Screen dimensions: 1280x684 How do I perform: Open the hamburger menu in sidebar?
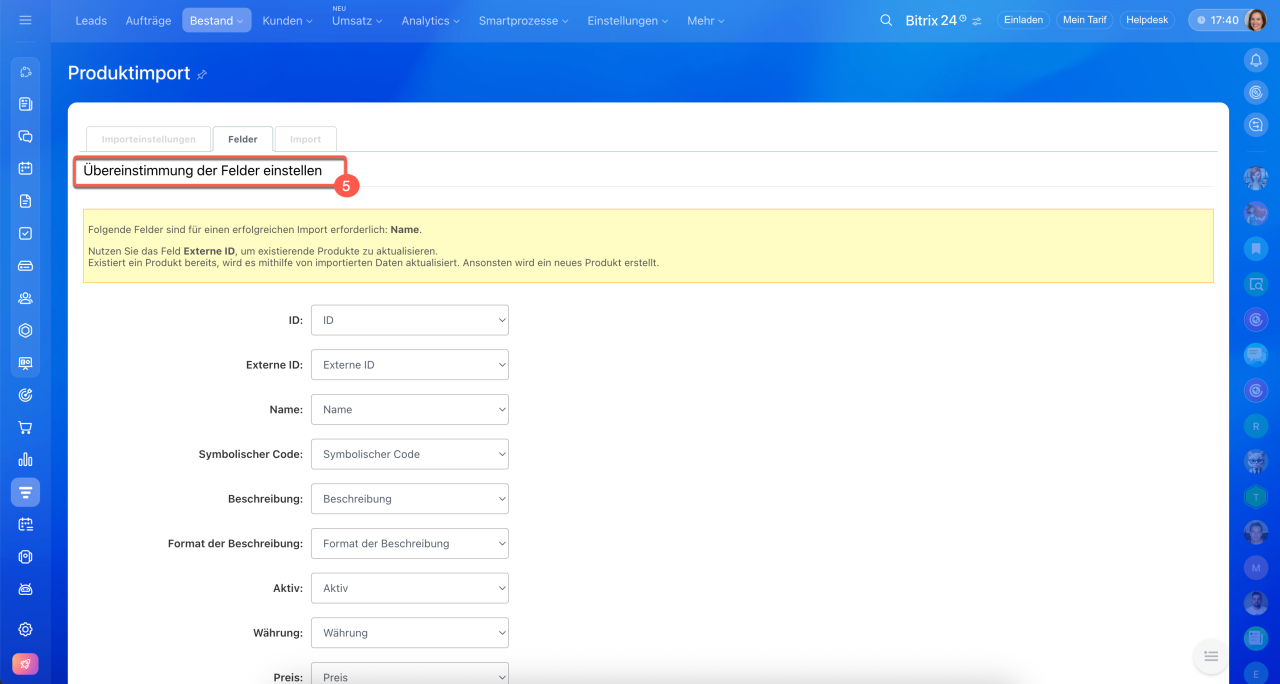(x=25, y=20)
